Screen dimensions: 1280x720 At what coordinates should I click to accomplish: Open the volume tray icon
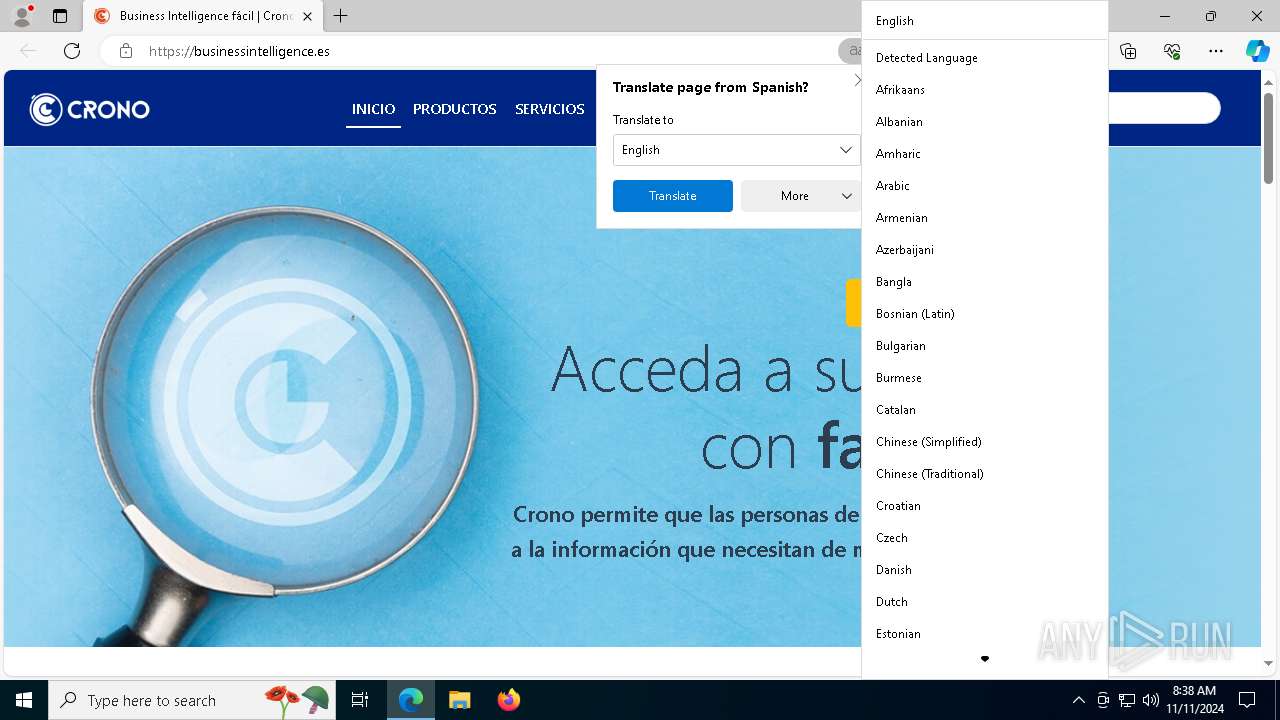[x=1151, y=700]
